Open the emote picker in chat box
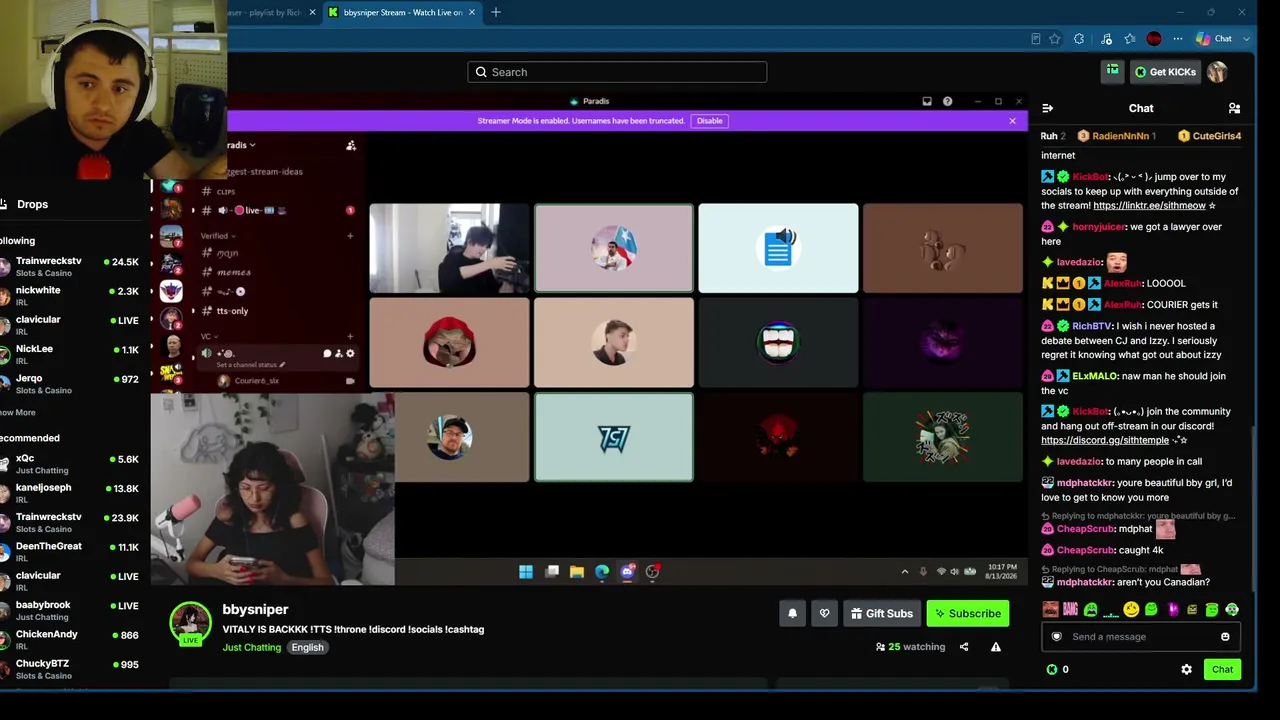 click(x=1225, y=637)
